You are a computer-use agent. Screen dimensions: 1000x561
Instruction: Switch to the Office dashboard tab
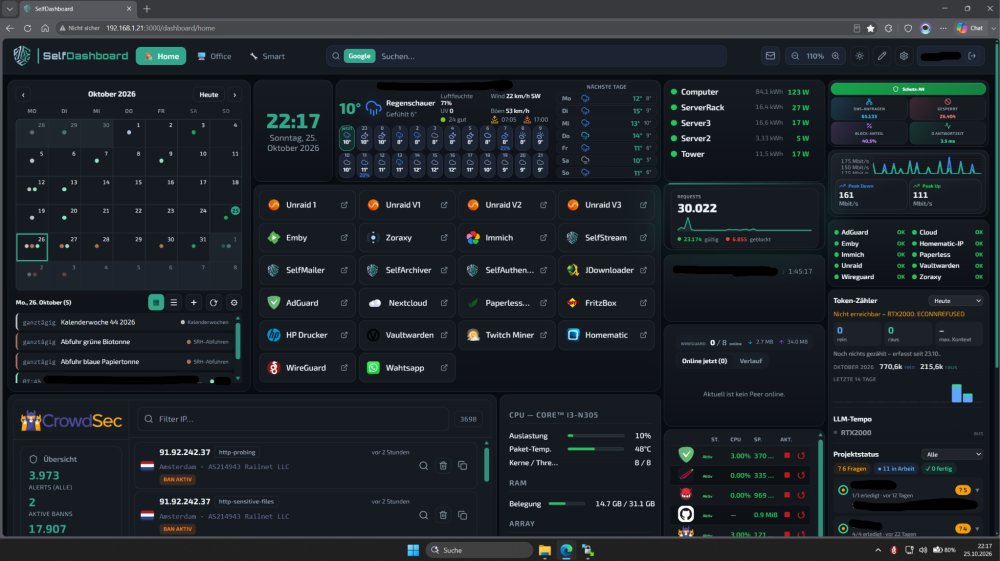(x=214, y=56)
